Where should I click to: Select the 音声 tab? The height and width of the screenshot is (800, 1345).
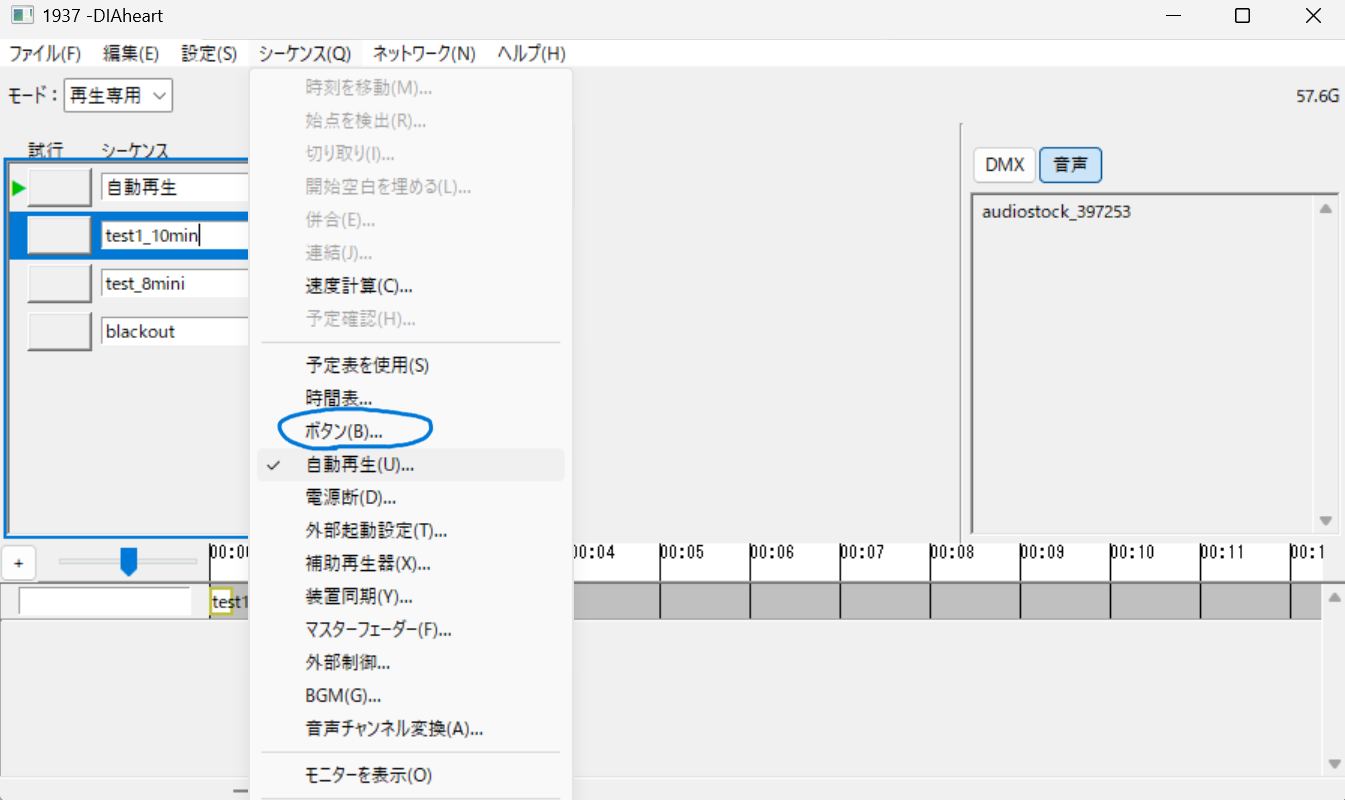click(1070, 166)
